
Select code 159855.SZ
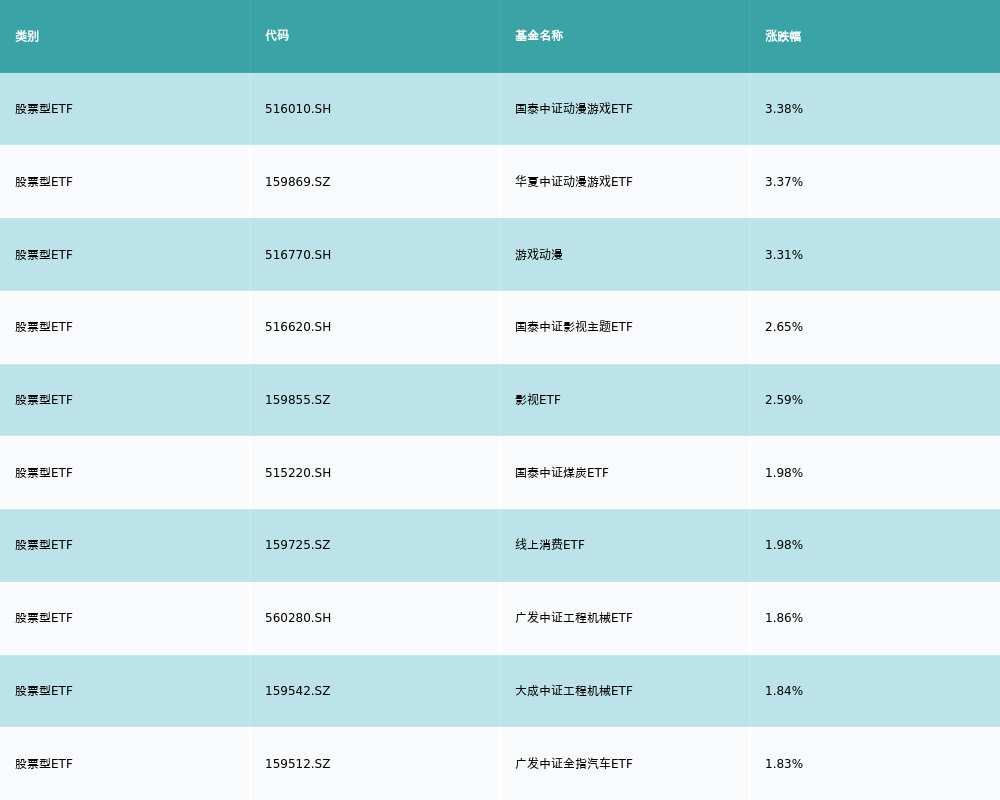point(298,400)
